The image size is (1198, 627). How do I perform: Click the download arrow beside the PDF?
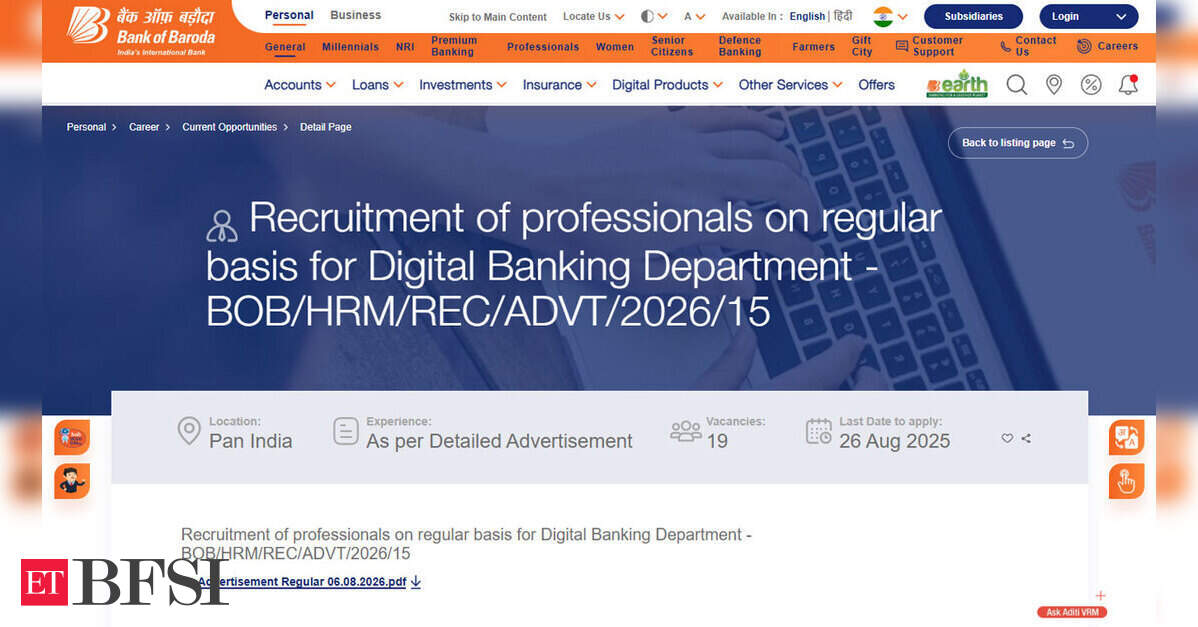(416, 582)
